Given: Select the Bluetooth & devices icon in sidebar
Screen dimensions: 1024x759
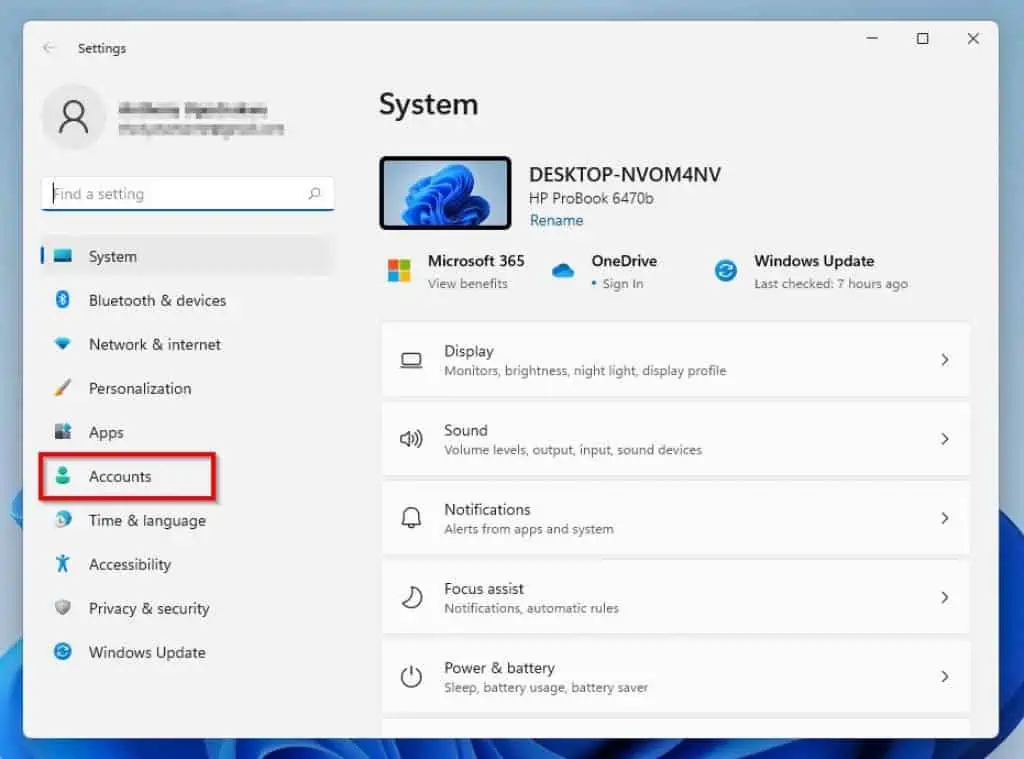Looking at the screenshot, I should pyautogui.click(x=62, y=300).
